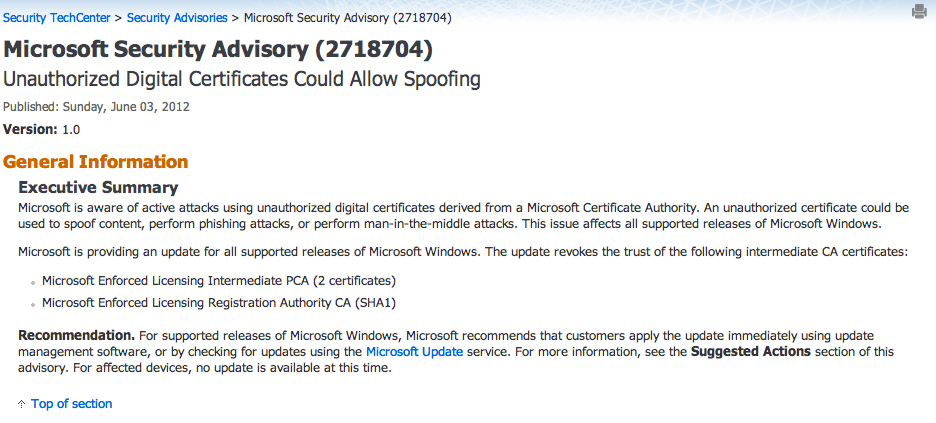
Task: Click the bullet marker before Intermediate PCA item
Action: 33,282
